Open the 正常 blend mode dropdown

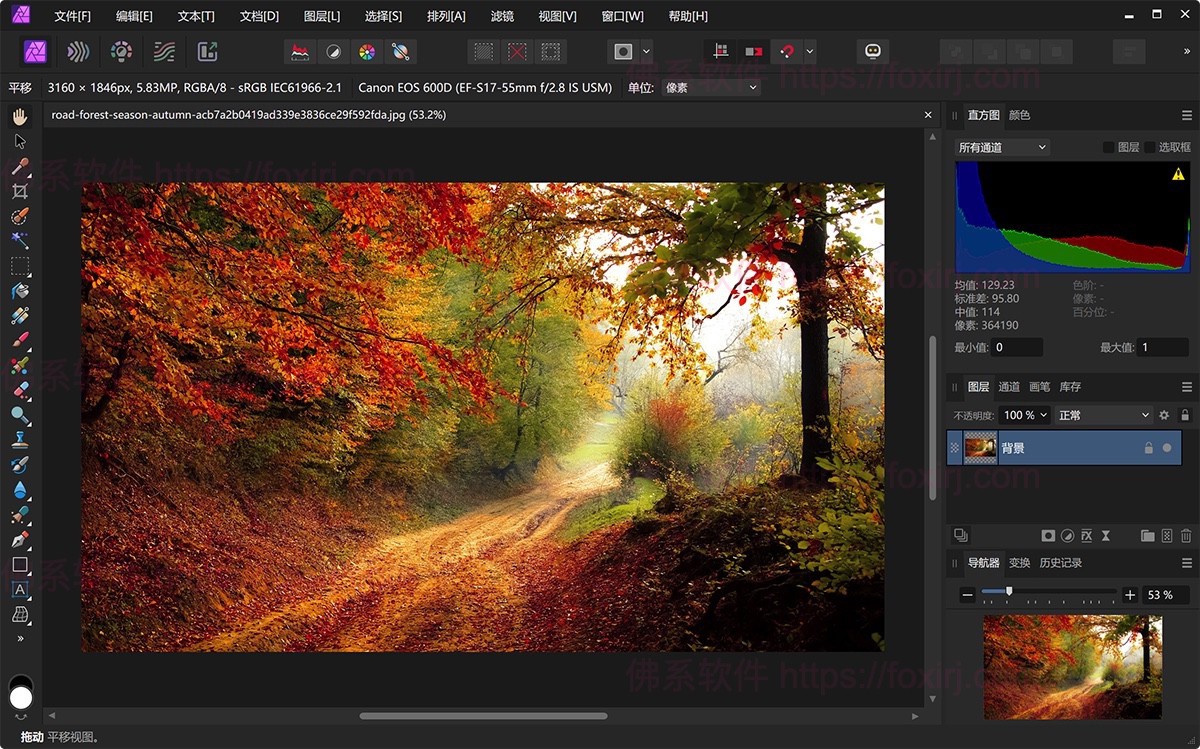(x=1103, y=414)
